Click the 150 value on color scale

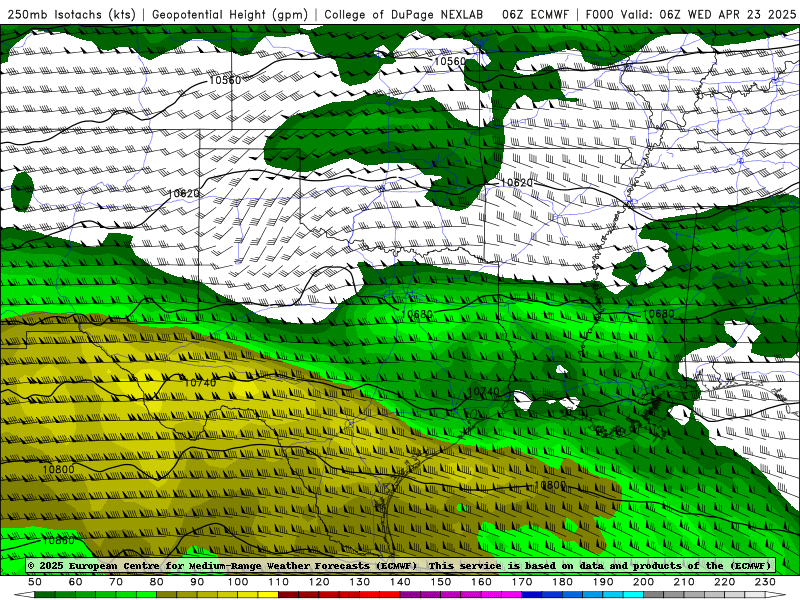coord(441,582)
